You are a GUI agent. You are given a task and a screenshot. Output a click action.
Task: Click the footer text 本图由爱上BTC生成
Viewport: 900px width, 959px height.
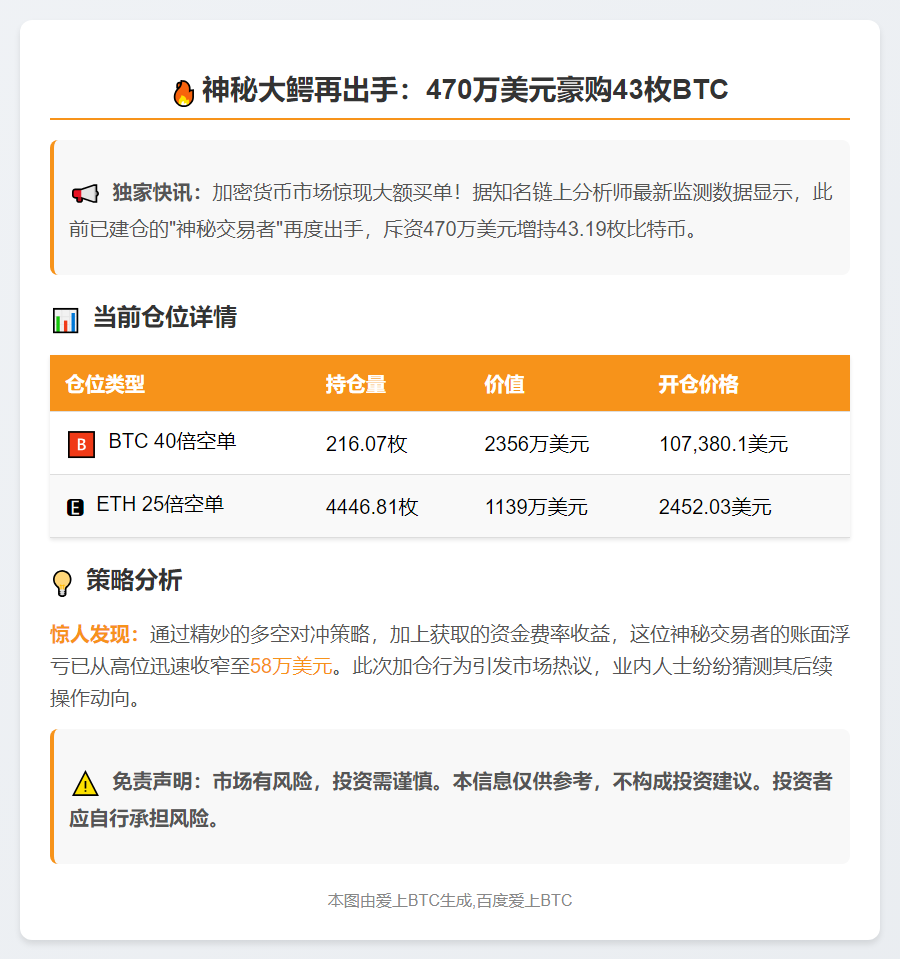point(400,900)
